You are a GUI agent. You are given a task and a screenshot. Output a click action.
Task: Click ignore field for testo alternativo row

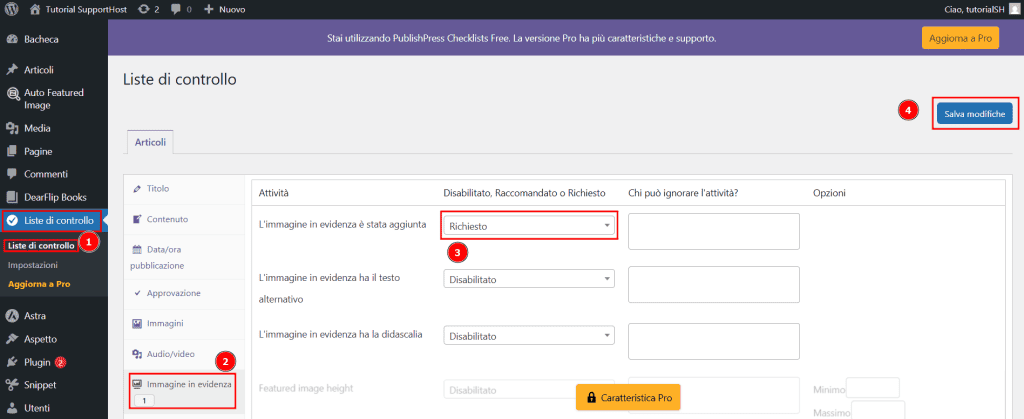tap(714, 285)
